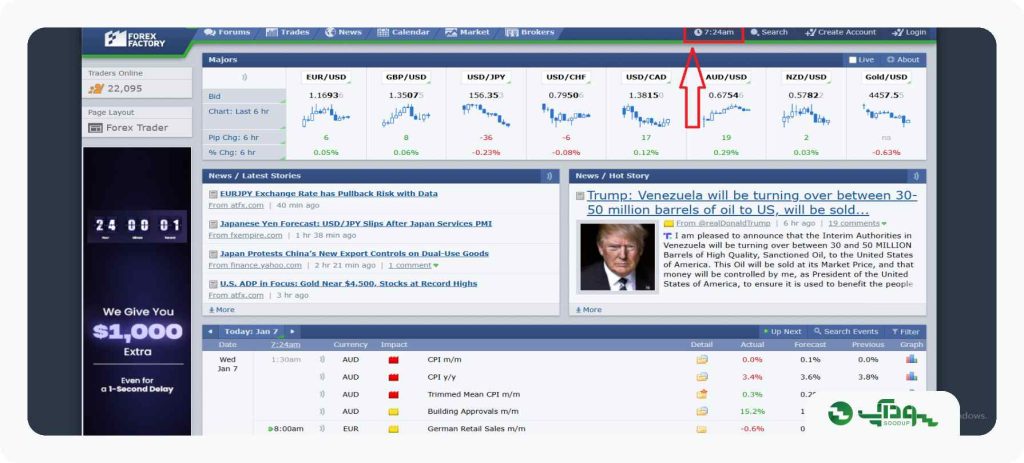Expand More under Latest Stories
Screen dimensions: 1024x463
click(x=221, y=310)
